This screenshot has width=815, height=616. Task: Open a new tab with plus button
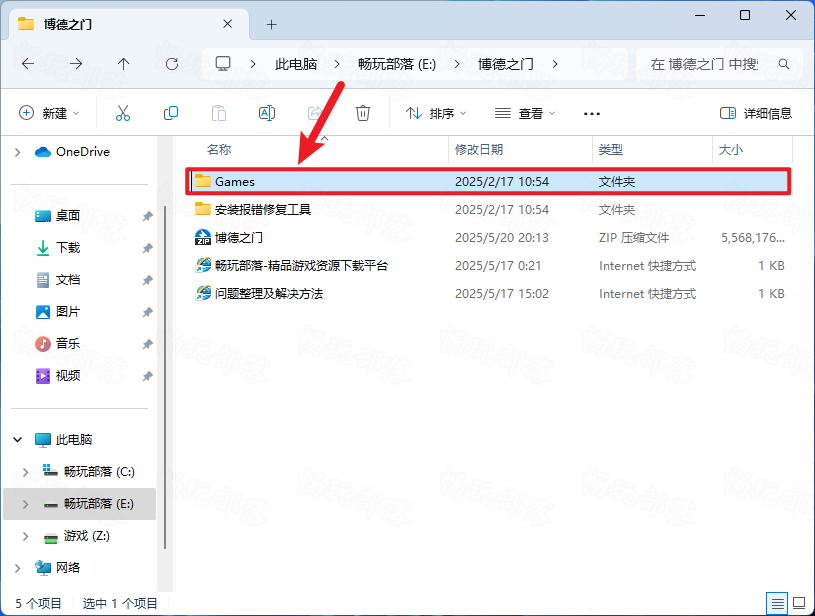click(271, 24)
